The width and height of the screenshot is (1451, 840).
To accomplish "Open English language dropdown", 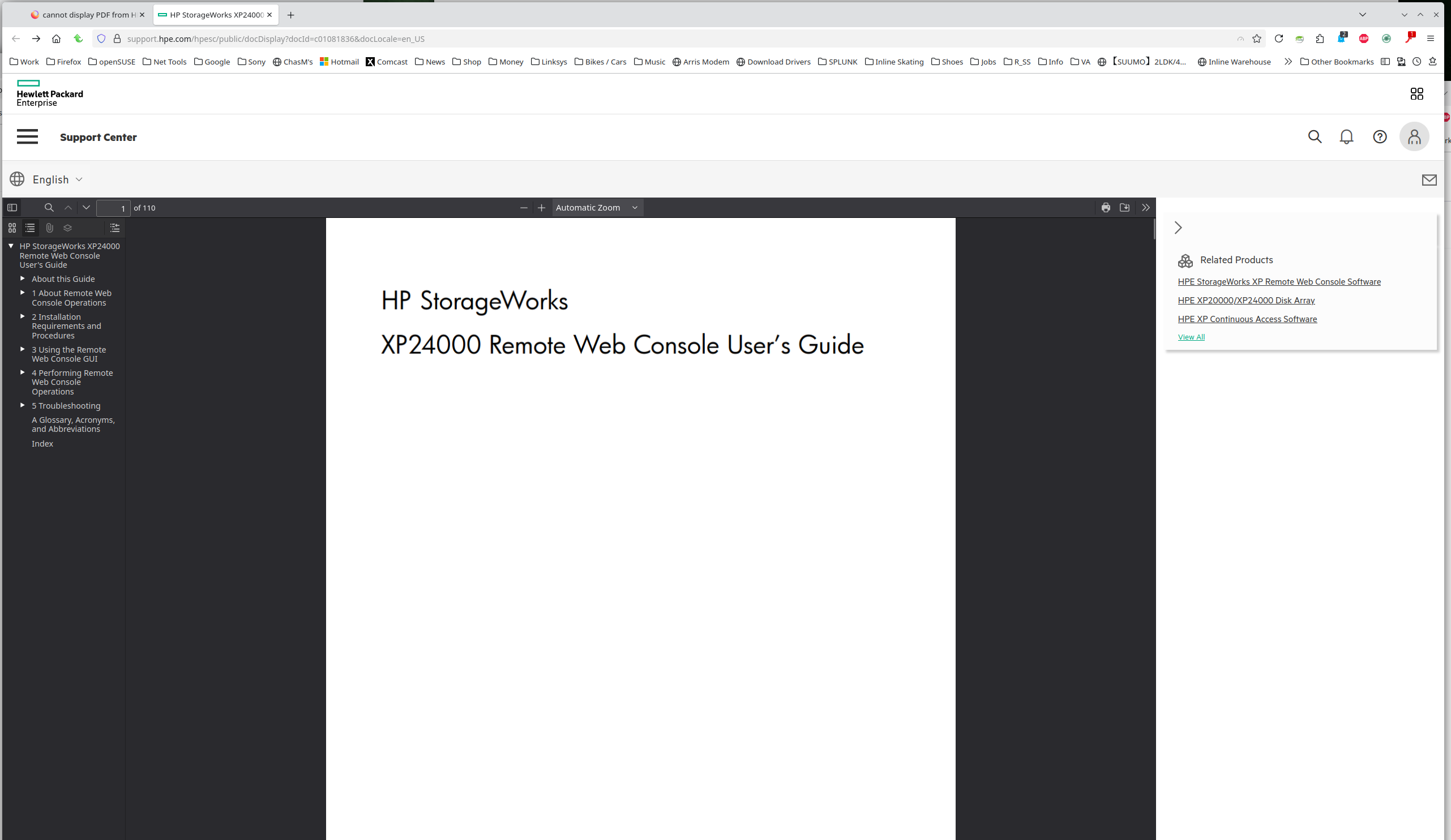I will coord(46,179).
